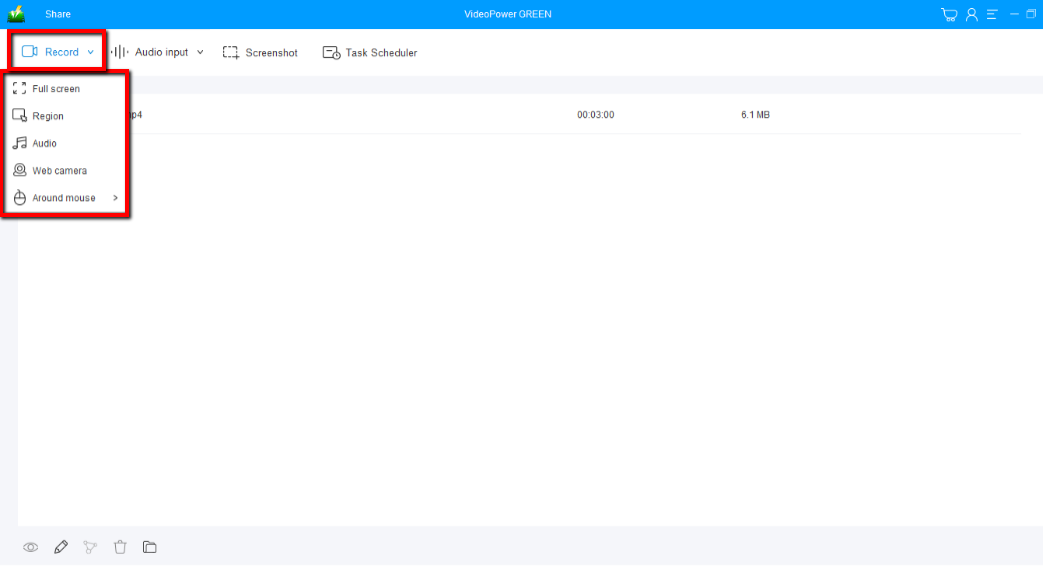Click the user account icon
This screenshot has width=1043, height=583.
(x=971, y=14)
